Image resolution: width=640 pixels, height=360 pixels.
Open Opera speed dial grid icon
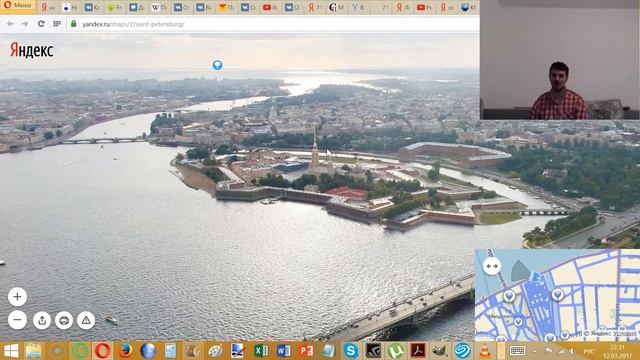click(57, 24)
